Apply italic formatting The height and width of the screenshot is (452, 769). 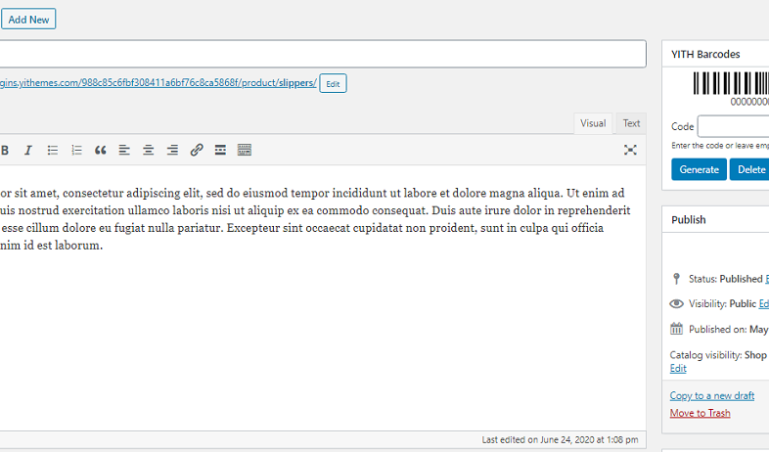pyautogui.click(x=28, y=150)
